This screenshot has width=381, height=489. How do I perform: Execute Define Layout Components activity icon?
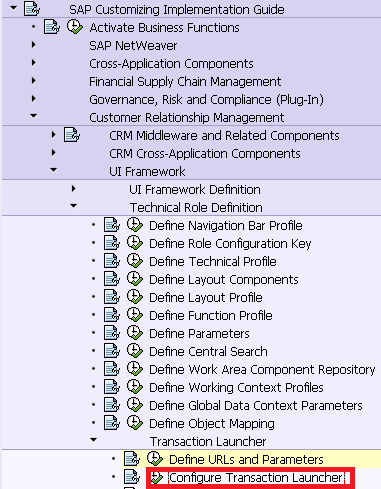(x=135, y=279)
